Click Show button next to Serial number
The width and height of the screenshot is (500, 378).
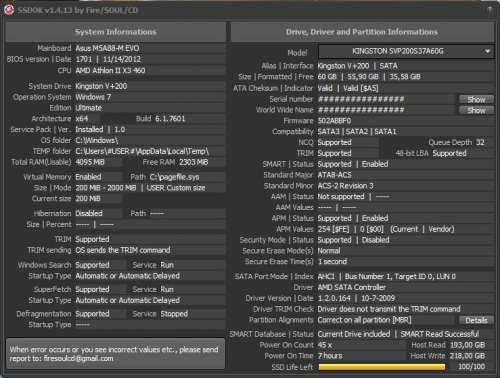(476, 99)
